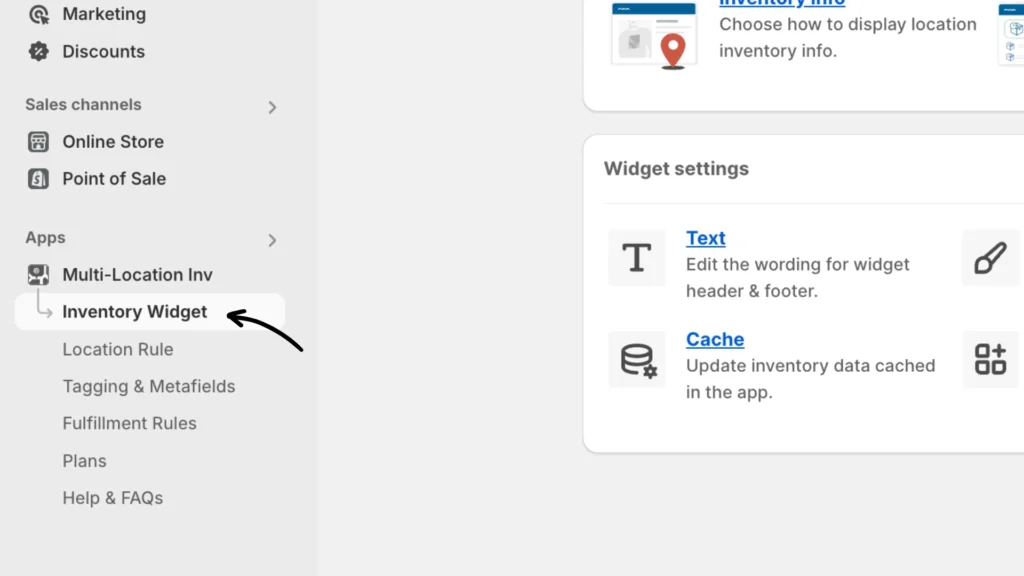
Task: Open Tagging & Metafields section
Action: (x=149, y=386)
